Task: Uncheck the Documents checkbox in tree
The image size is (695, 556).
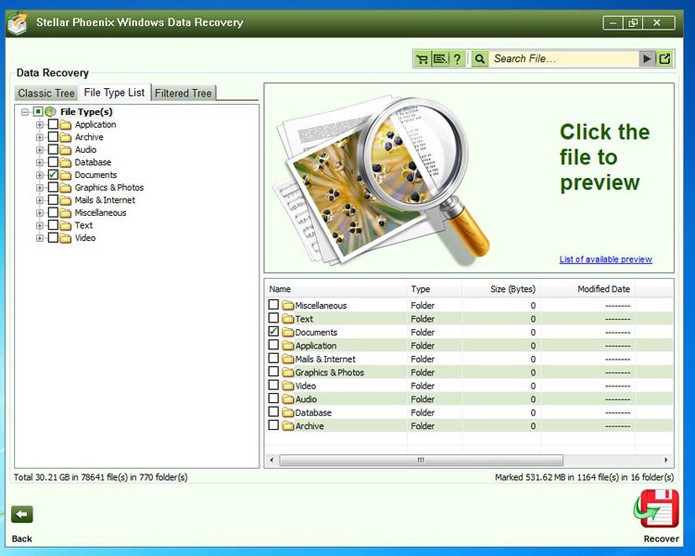Action: coord(53,175)
